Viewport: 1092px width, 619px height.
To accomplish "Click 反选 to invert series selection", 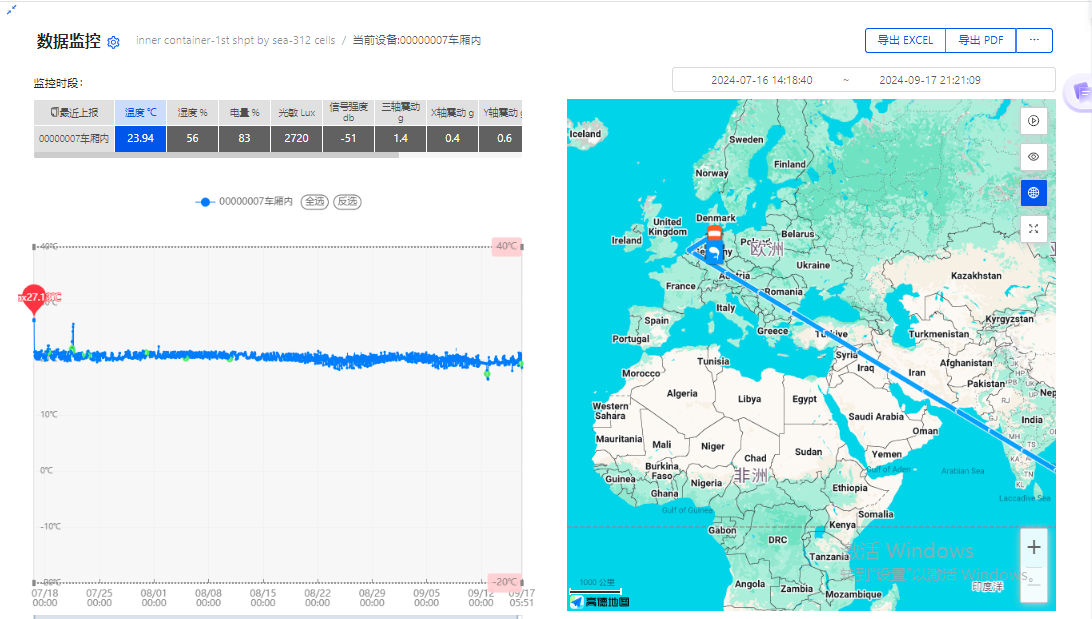I will coord(347,202).
